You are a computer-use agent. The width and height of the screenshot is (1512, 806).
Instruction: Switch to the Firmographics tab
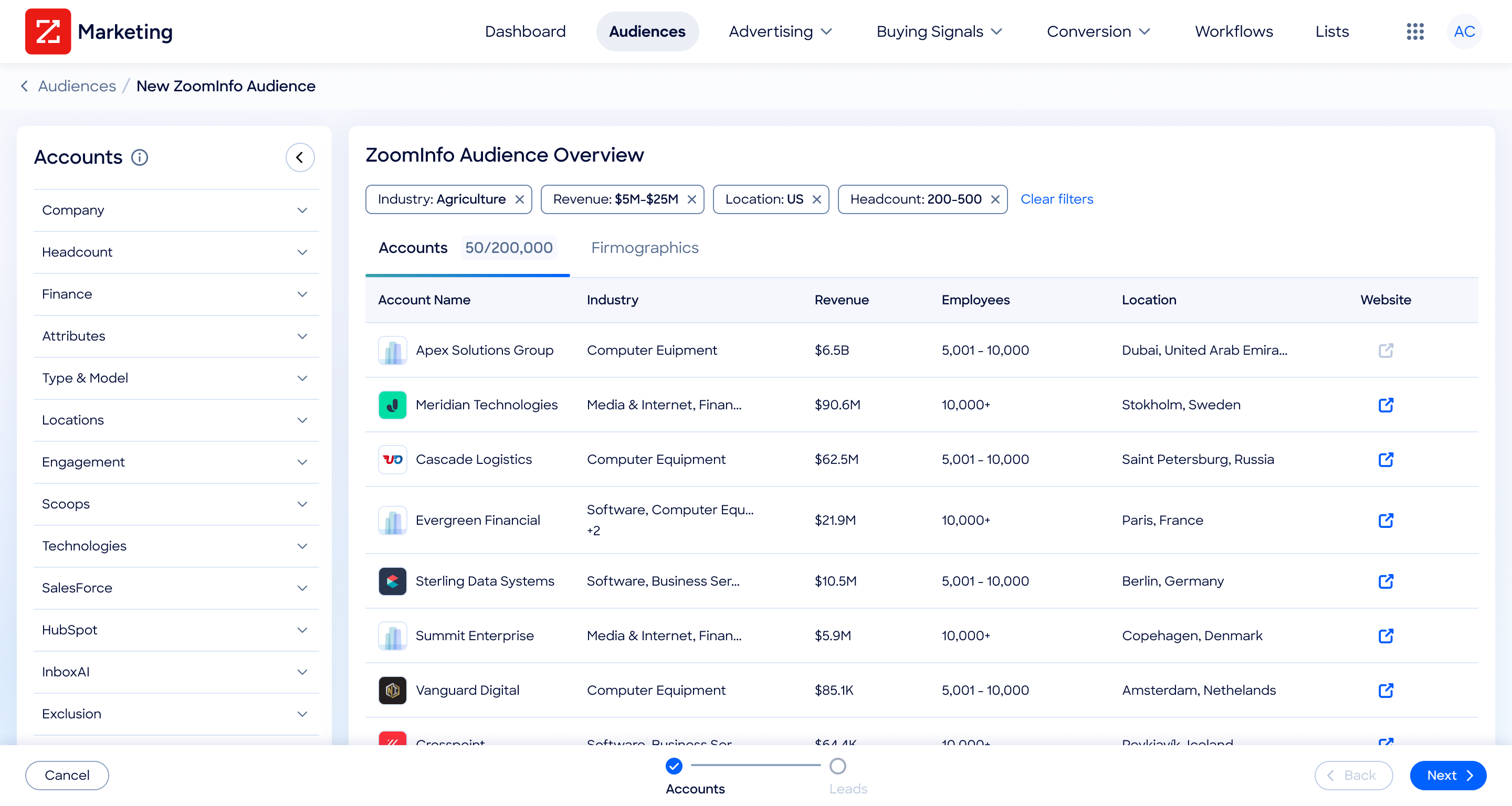tap(645, 248)
